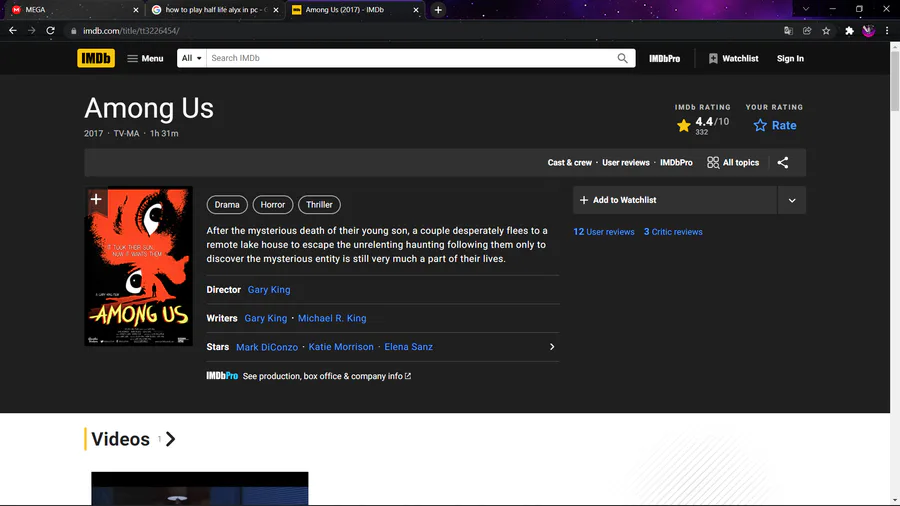
Task: Select the Thriller genre chip
Action: [x=319, y=205]
